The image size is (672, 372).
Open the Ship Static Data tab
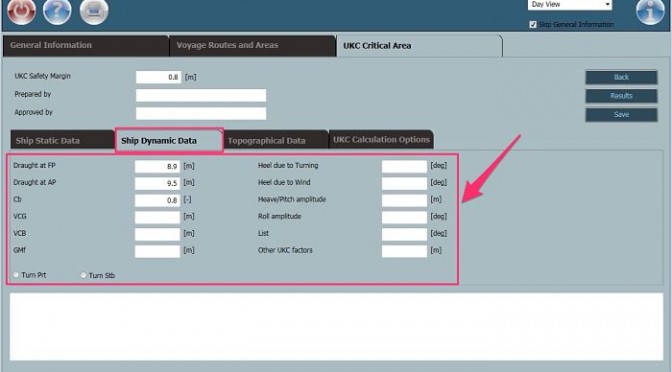point(63,140)
